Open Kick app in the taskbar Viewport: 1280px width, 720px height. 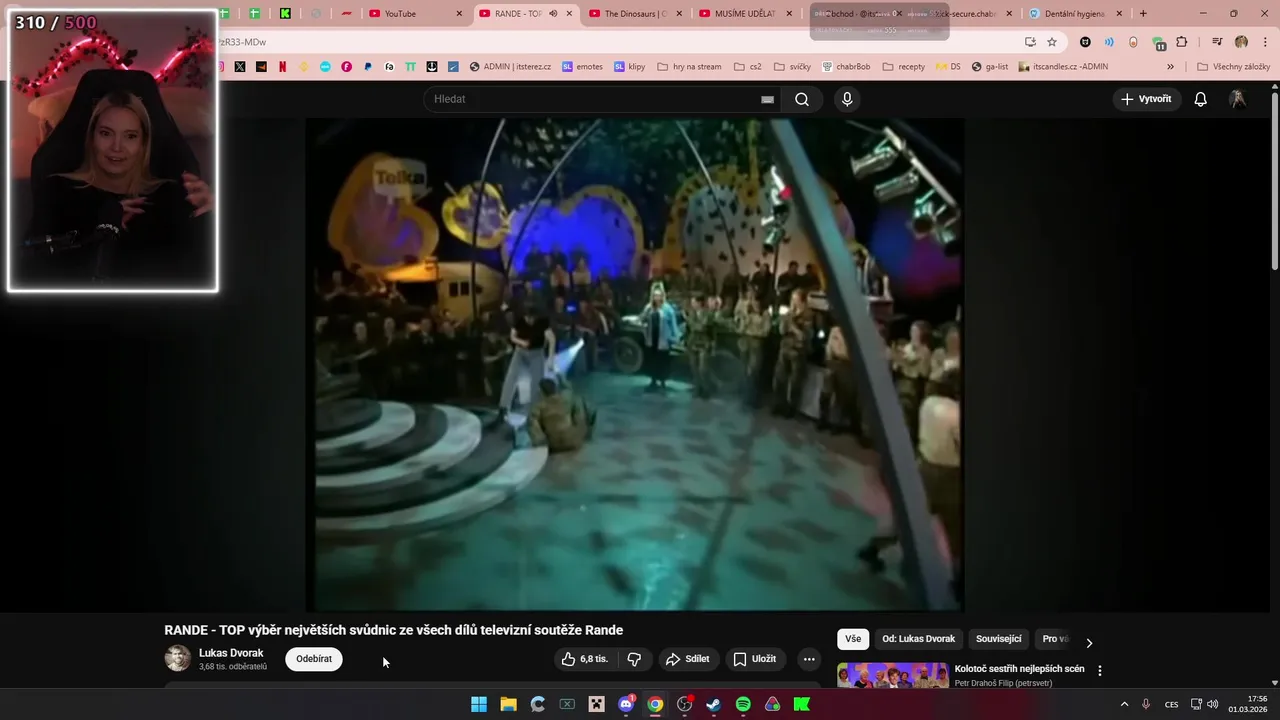802,704
